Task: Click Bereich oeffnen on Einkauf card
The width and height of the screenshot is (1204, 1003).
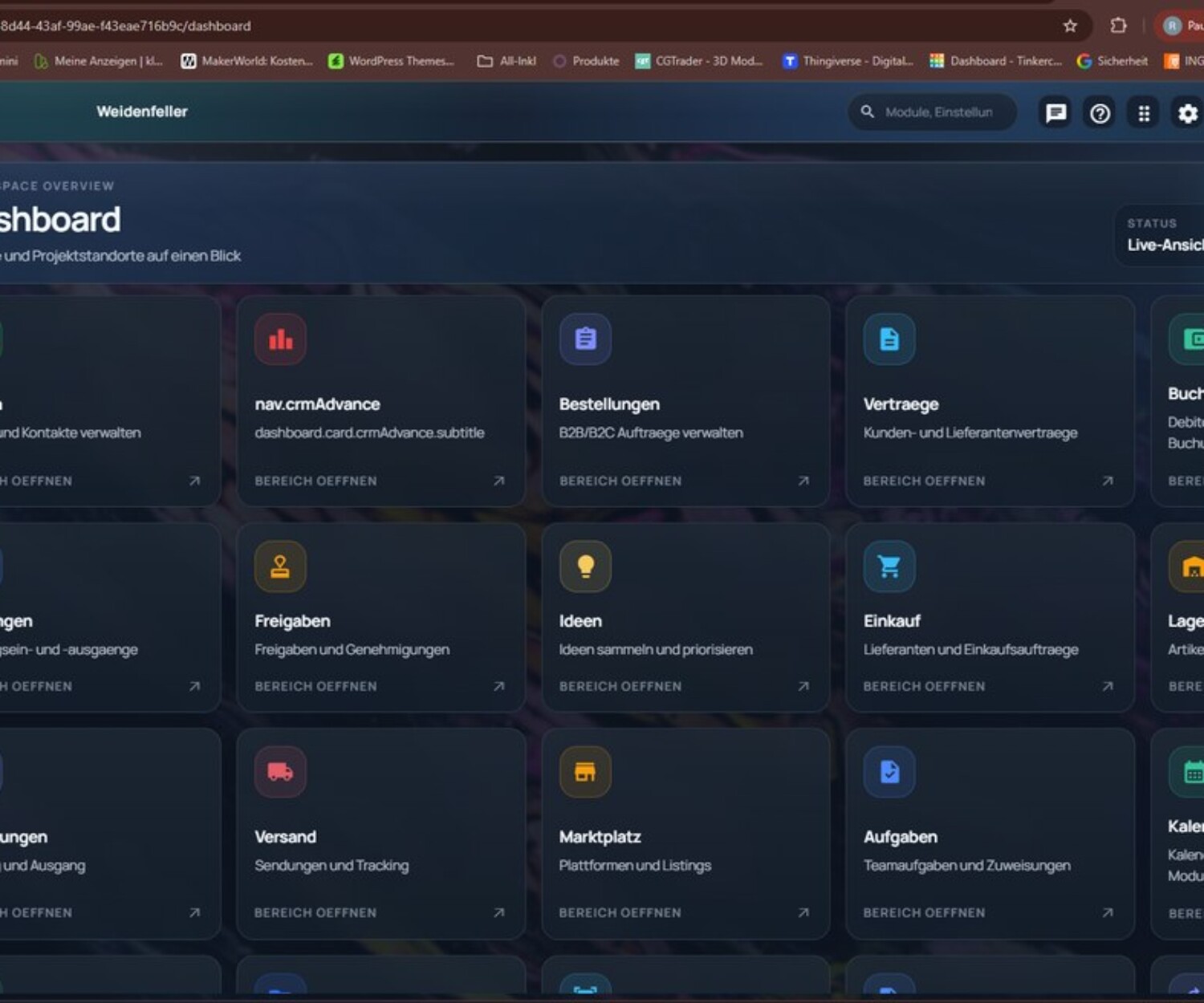Action: [x=924, y=686]
